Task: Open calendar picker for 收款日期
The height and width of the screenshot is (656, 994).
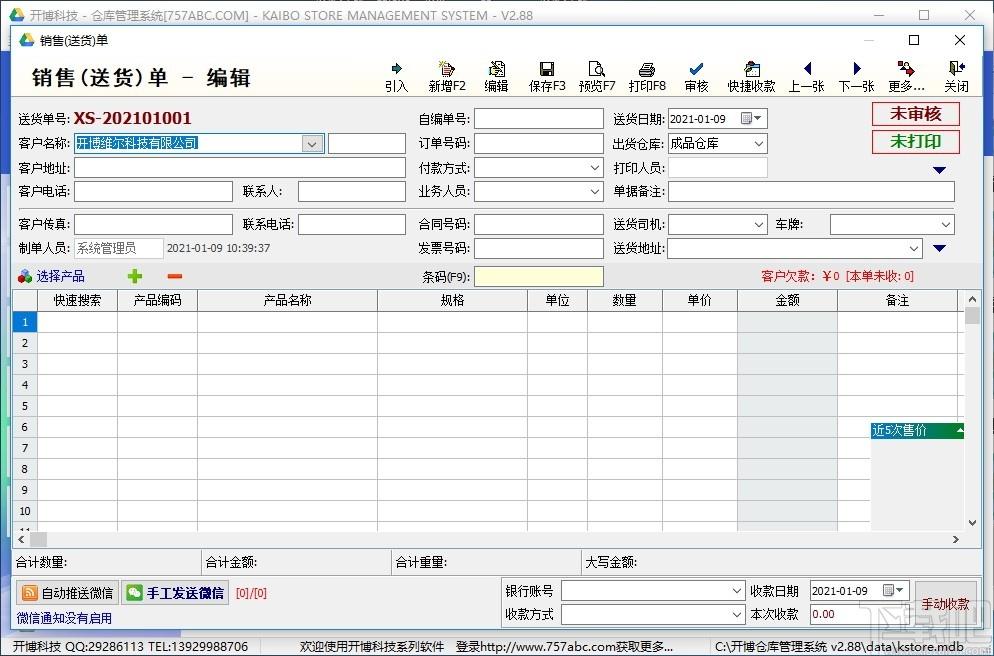Action: point(893,590)
